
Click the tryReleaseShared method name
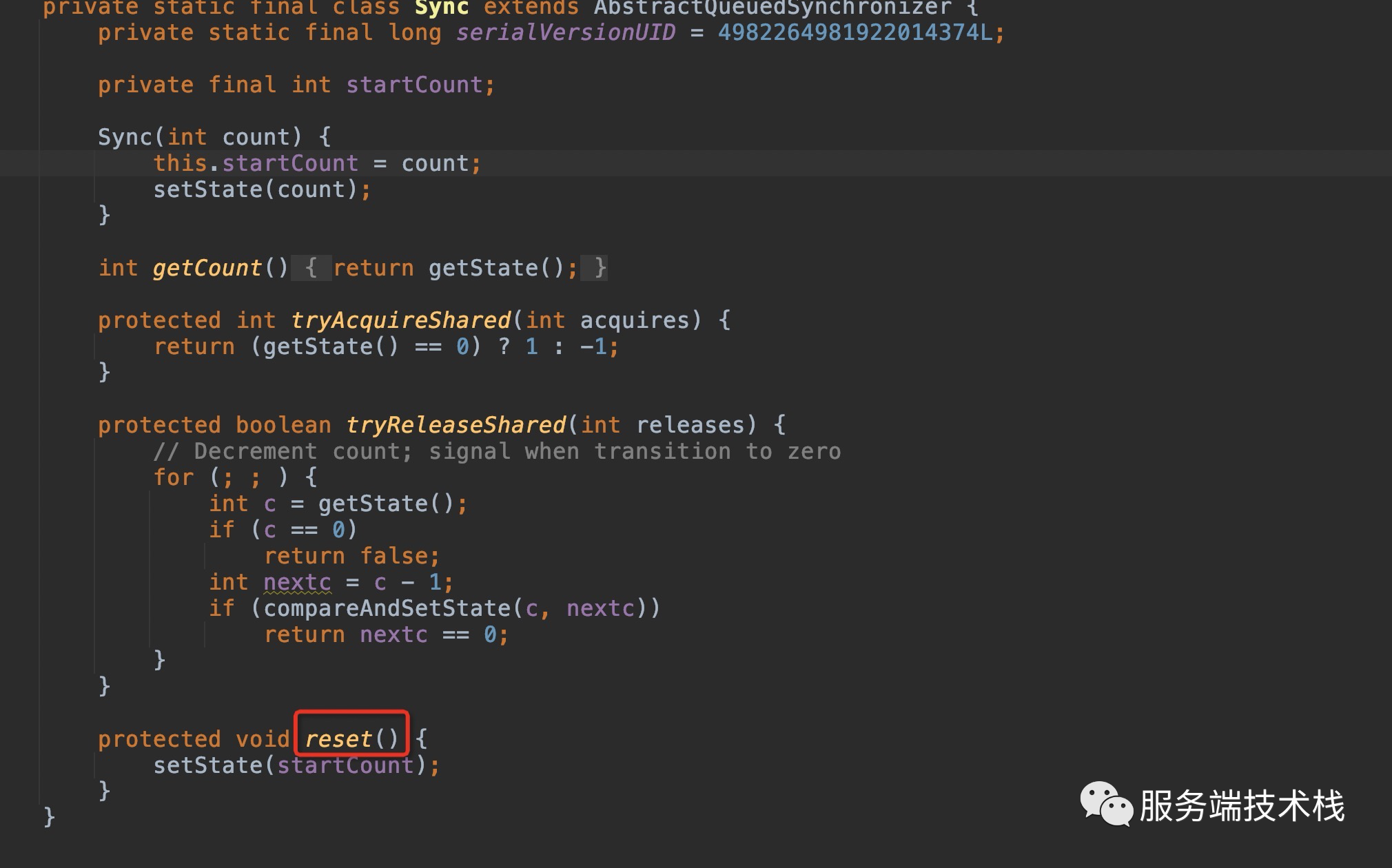pos(456,424)
